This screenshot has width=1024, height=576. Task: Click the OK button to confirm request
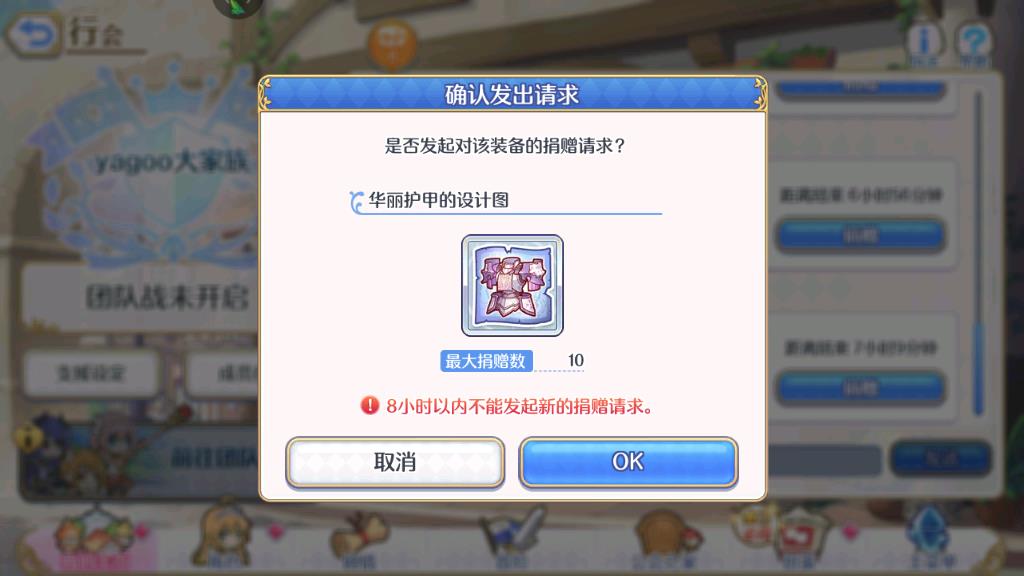[628, 462]
